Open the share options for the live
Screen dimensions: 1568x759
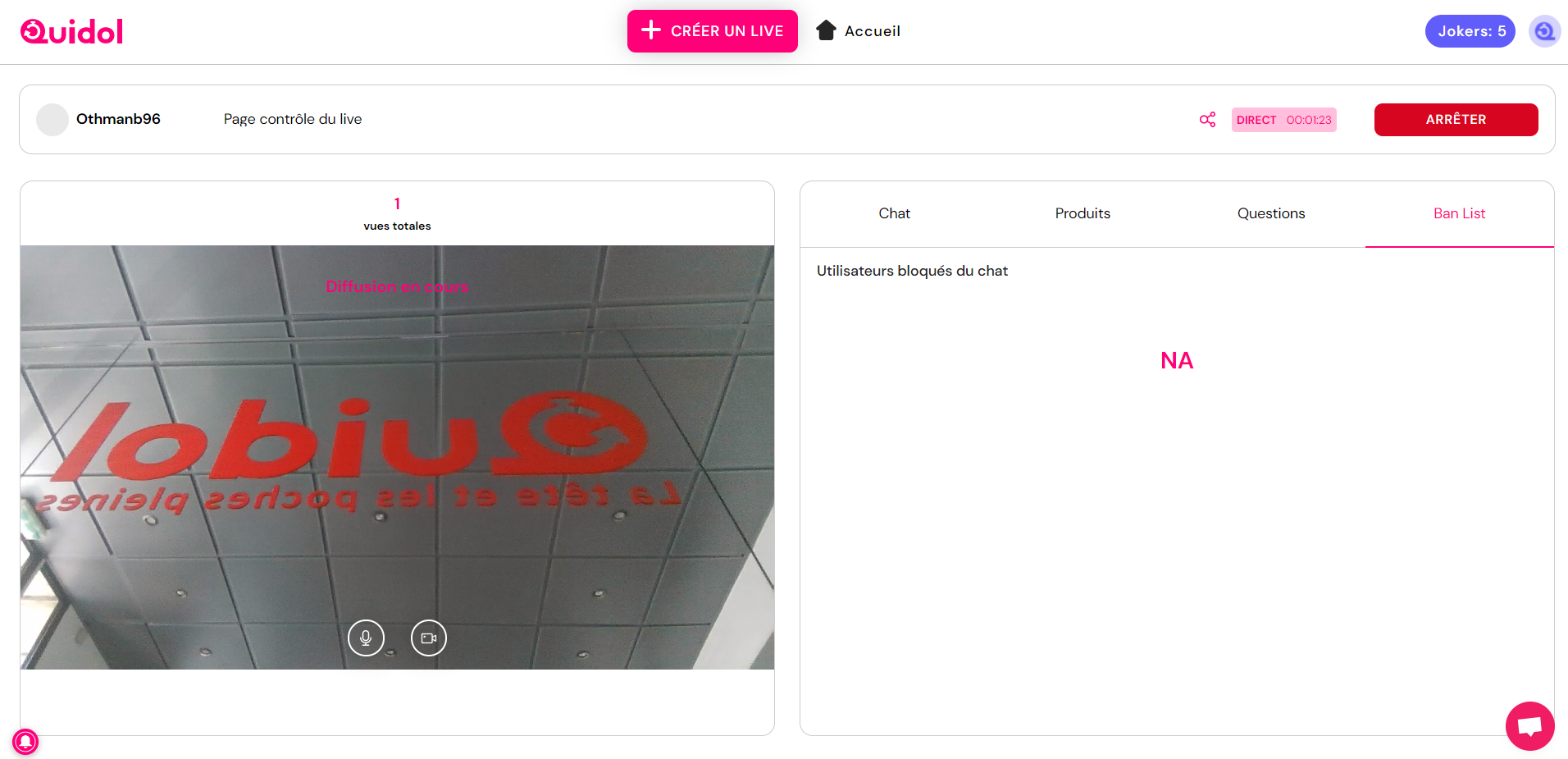1207,119
